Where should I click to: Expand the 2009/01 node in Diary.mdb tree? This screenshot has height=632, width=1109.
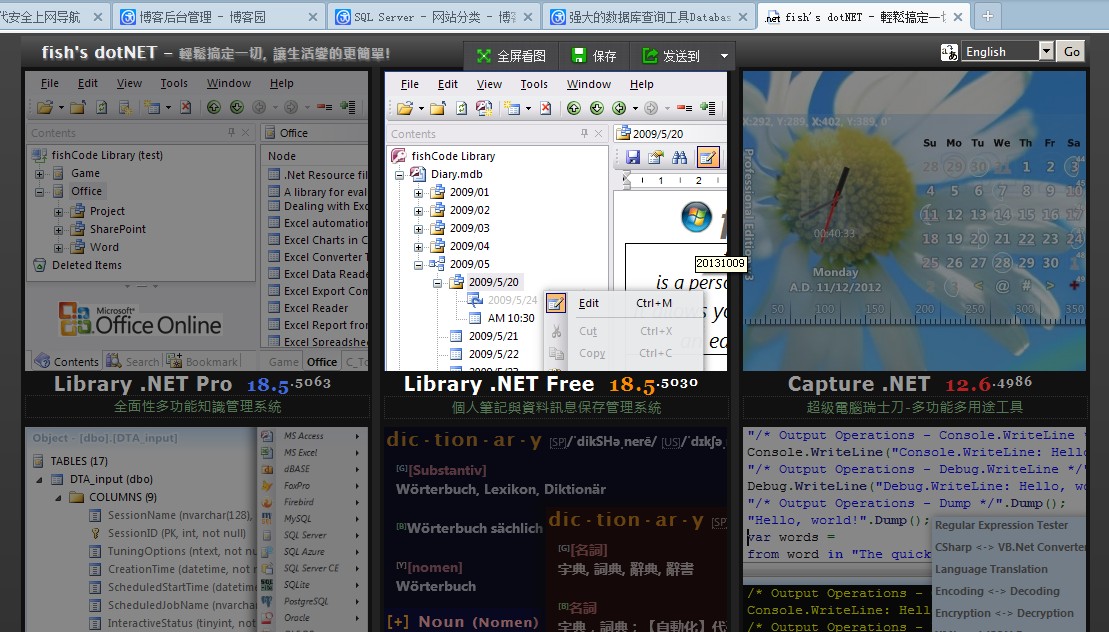[x=419, y=192]
